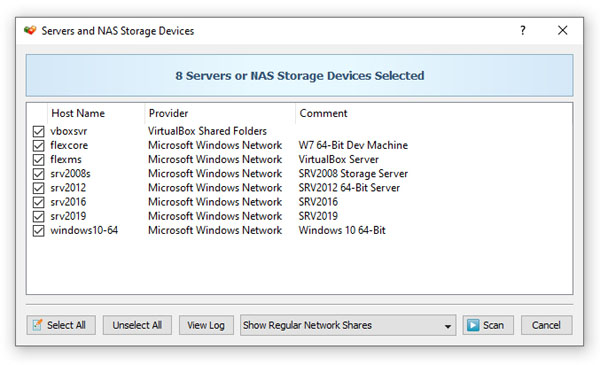Open the View Log button
This screenshot has height=365, width=600.
tap(206, 325)
